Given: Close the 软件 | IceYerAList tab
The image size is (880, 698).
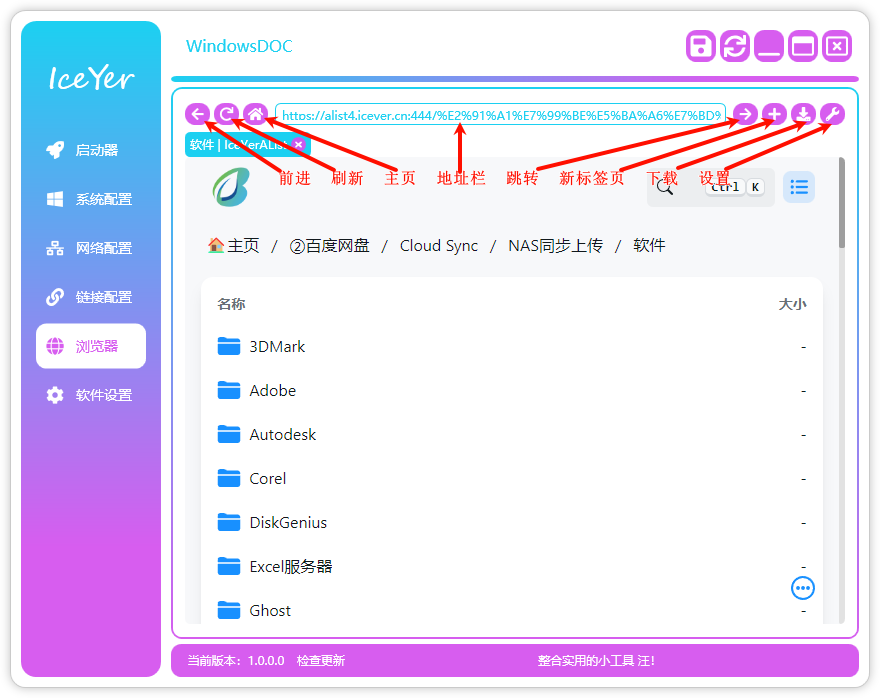Looking at the screenshot, I should [x=299, y=145].
